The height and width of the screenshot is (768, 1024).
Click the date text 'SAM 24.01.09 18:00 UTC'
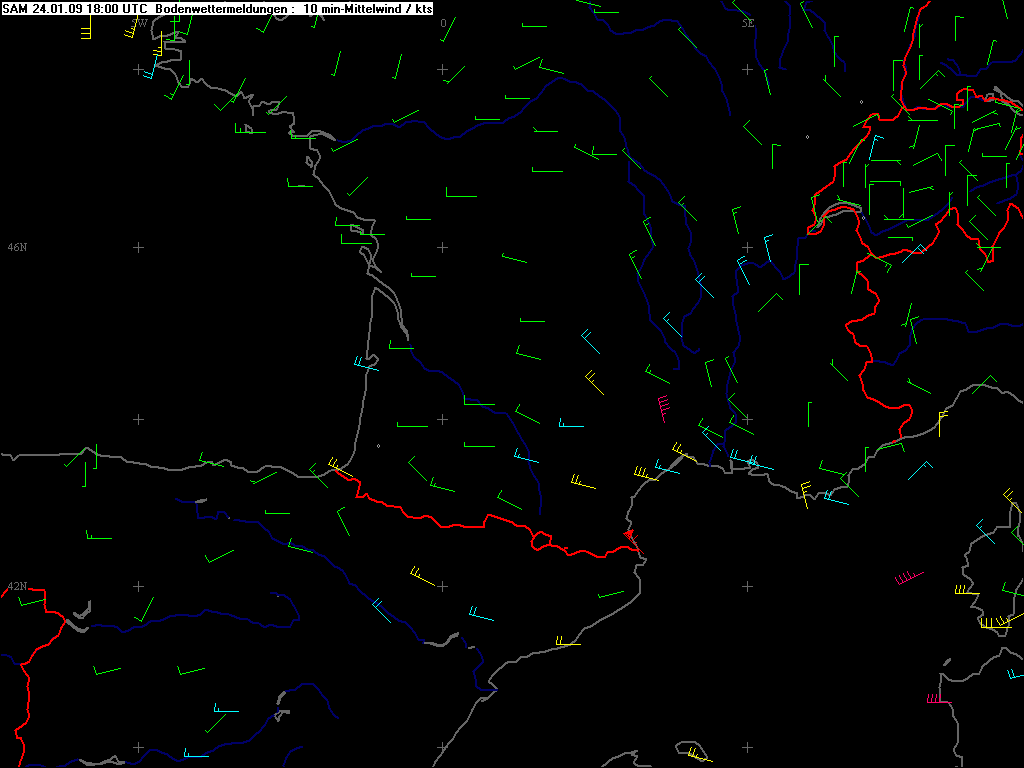click(x=76, y=8)
